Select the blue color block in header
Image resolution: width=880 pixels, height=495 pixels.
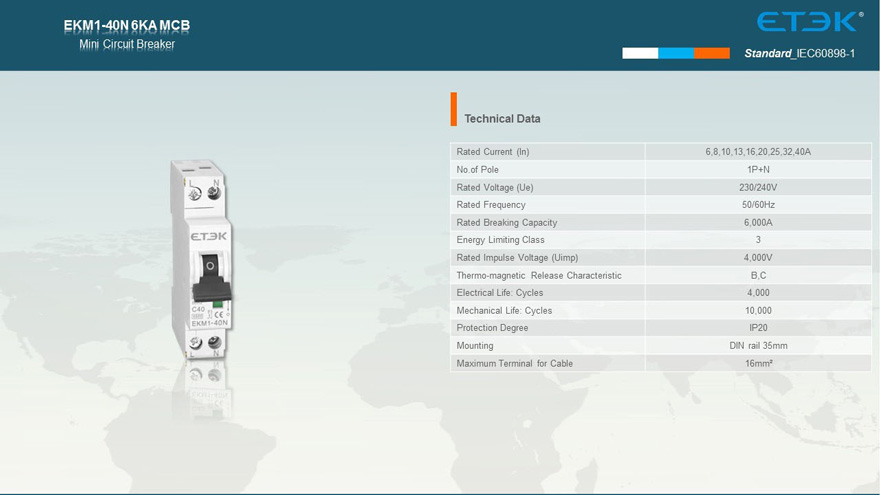pyautogui.click(x=676, y=53)
